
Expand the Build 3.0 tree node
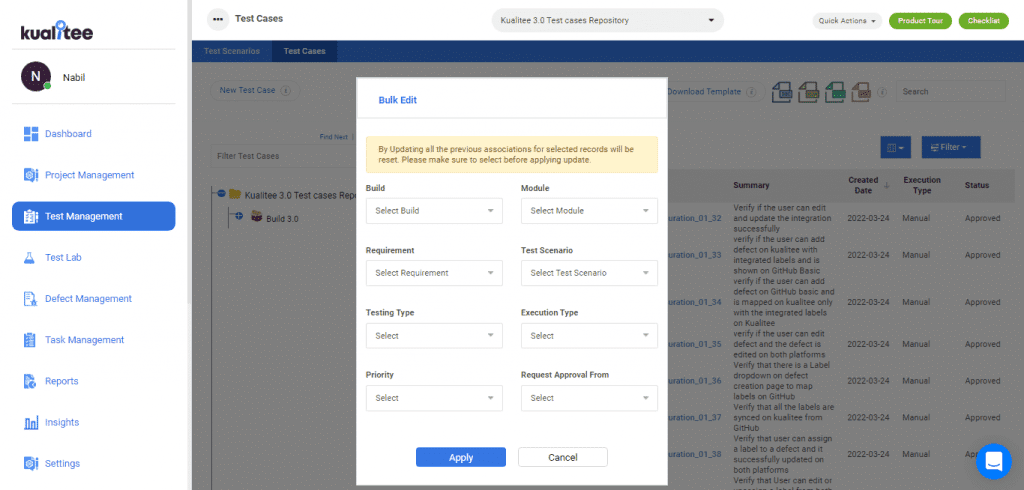point(239,216)
